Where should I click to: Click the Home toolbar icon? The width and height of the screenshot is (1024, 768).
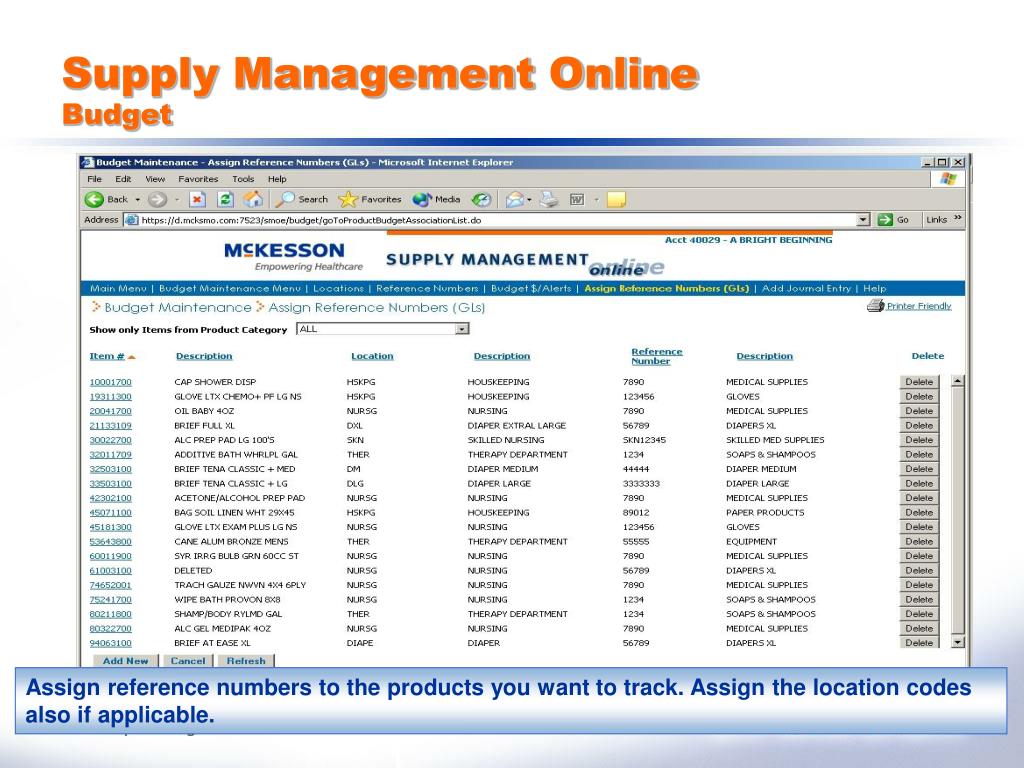253,199
